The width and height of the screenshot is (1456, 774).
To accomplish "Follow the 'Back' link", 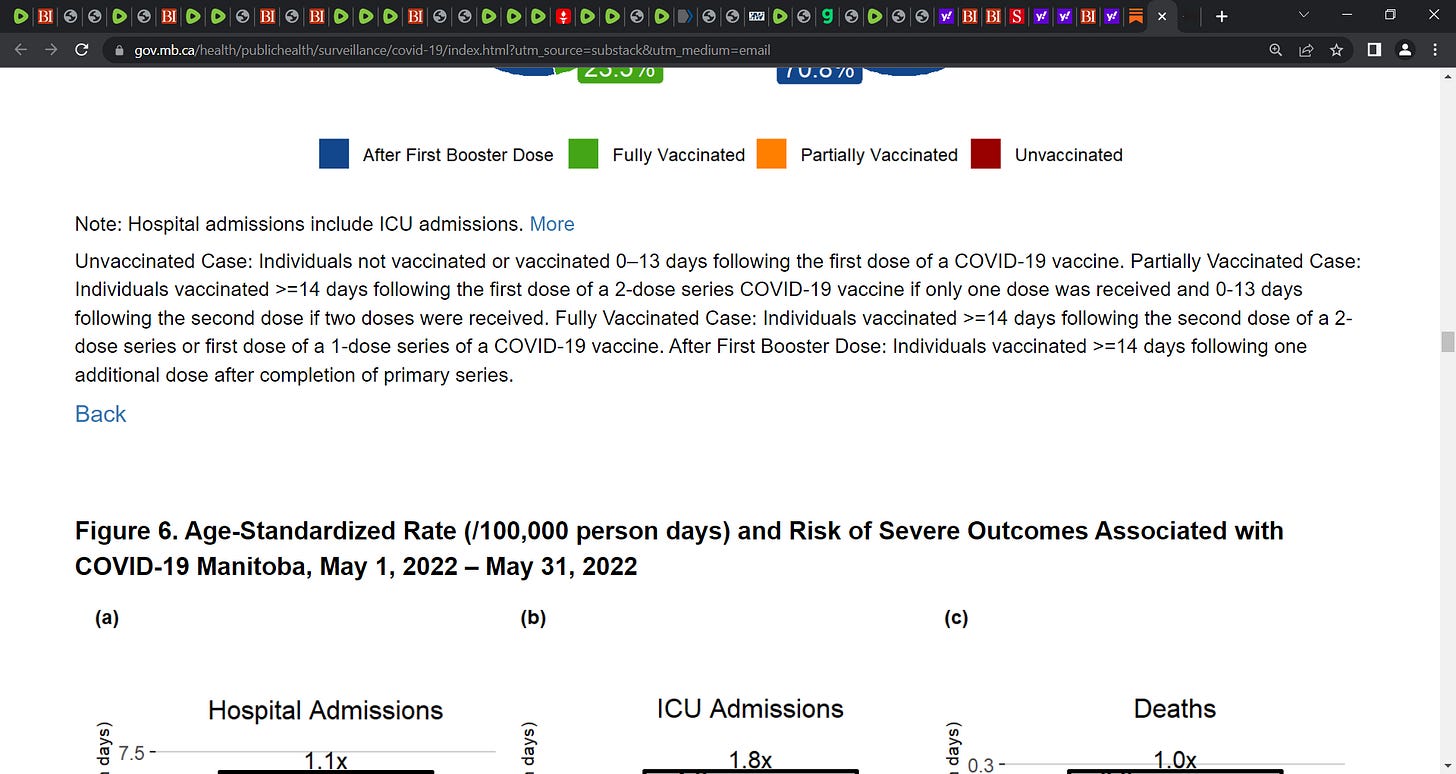I will point(101,414).
